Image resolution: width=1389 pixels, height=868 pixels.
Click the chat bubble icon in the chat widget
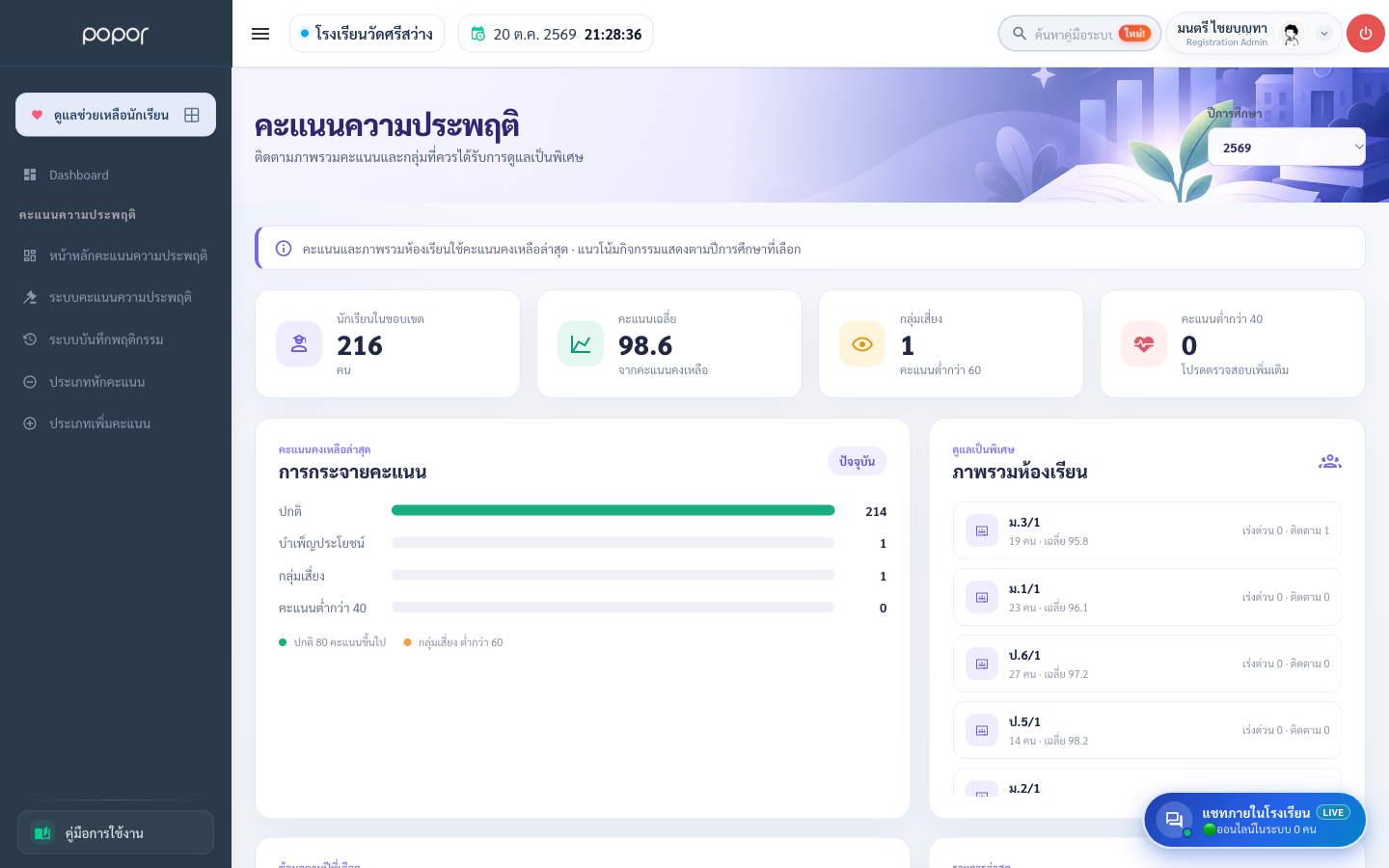click(1174, 820)
